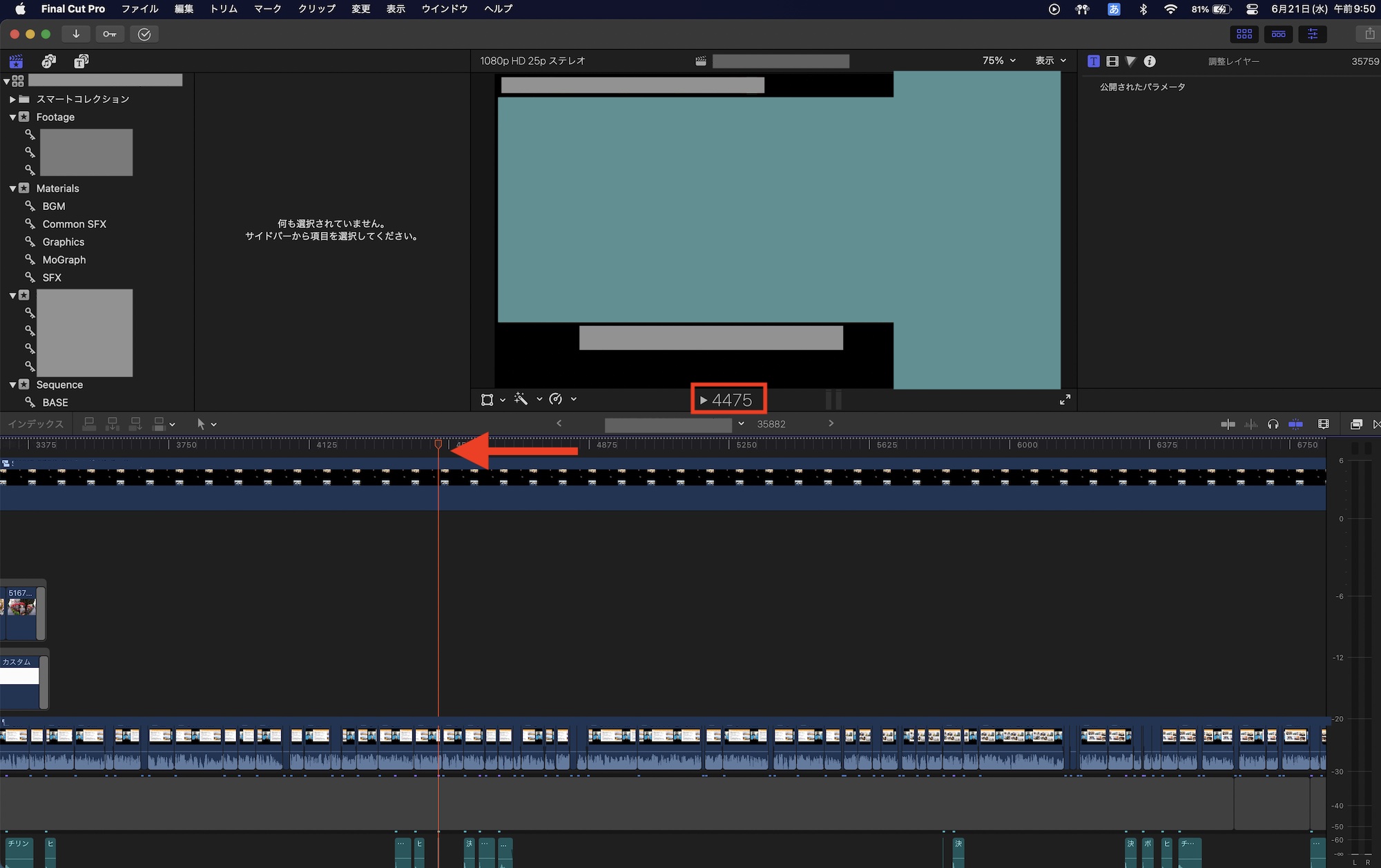
Task: Open the keyword editor key icon
Action: point(110,34)
